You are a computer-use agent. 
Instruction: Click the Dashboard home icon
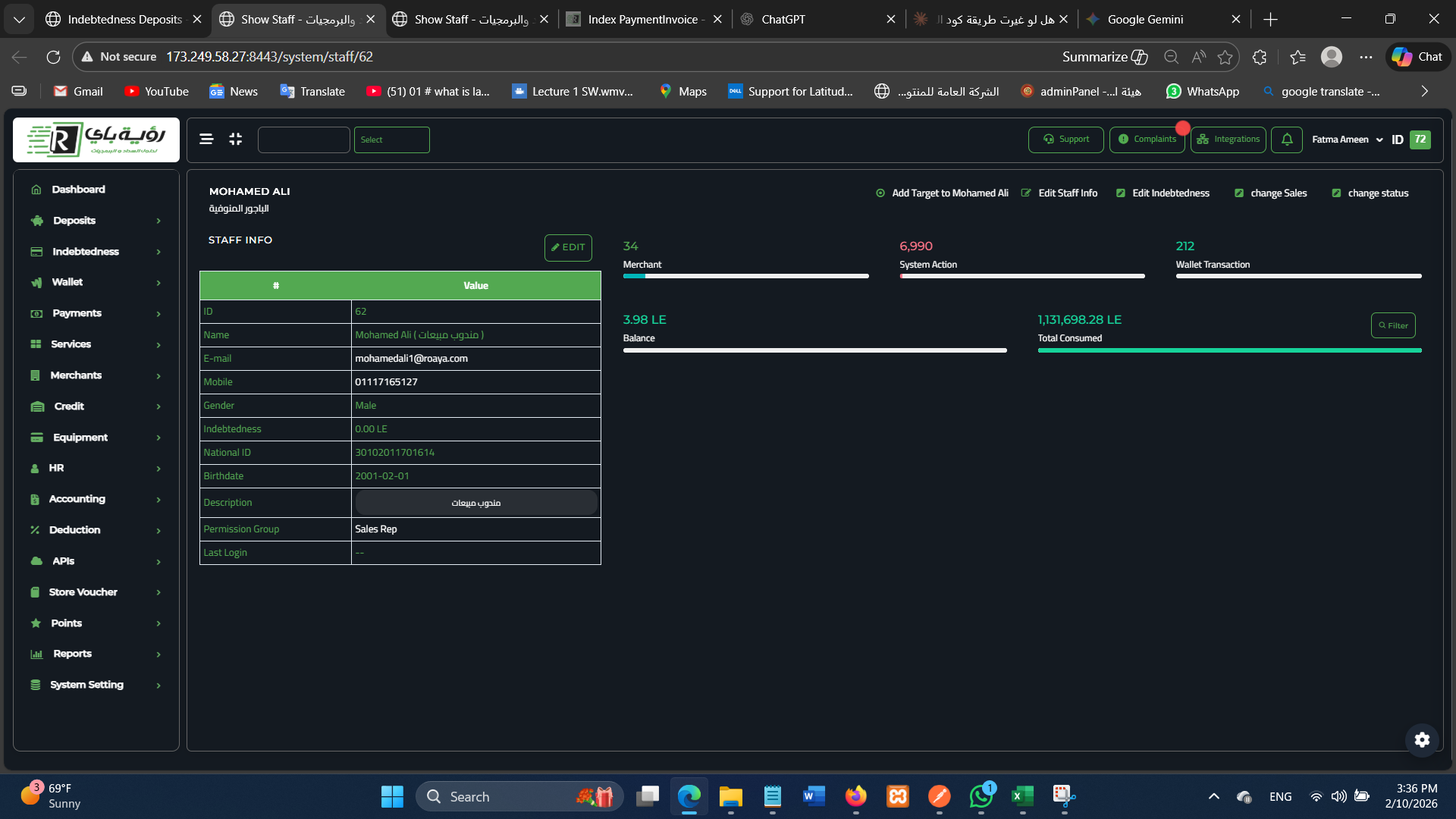36,190
